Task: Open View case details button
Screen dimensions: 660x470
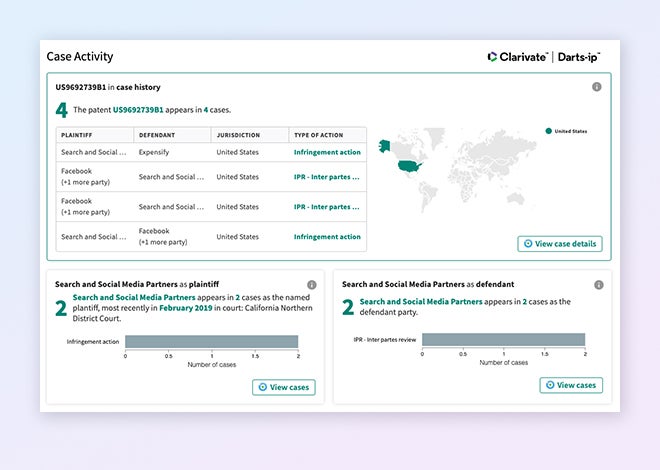Action: 560,244
